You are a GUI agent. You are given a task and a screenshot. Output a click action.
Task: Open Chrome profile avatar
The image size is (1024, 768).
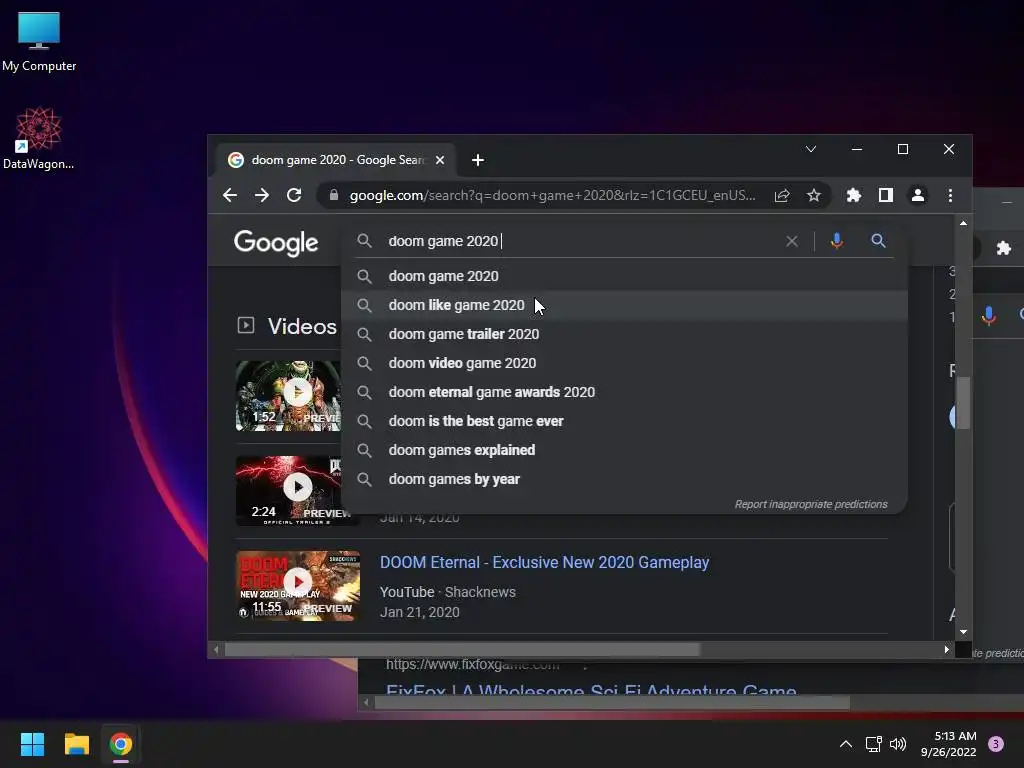918,195
